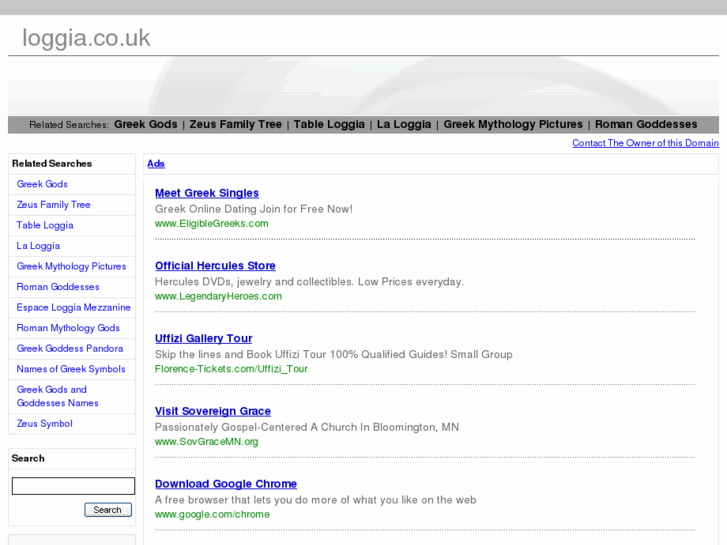Click the Search button
Viewport: 727px width, 545px height.
click(x=108, y=510)
